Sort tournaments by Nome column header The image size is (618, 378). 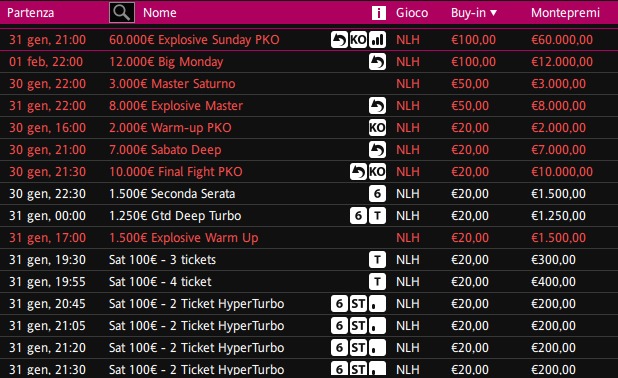coord(160,13)
